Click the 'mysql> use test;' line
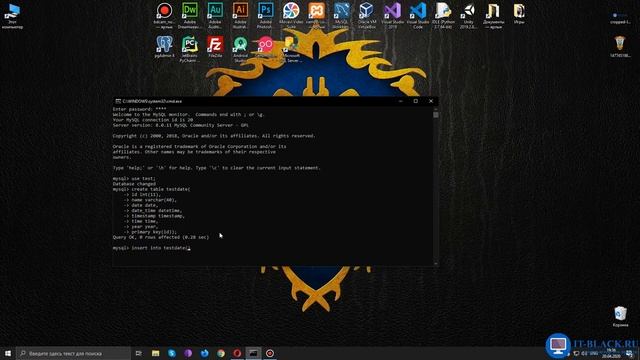640x360 pixels. 134,179
